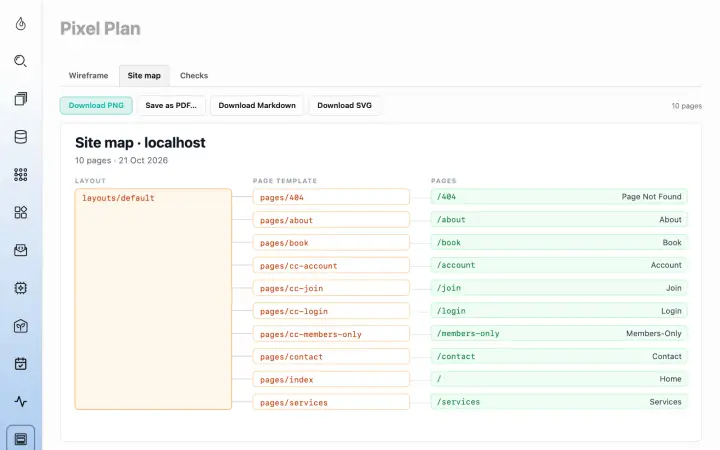Screen dimensions: 720x450
Task: Select the pages/index template node
Action: point(331,379)
